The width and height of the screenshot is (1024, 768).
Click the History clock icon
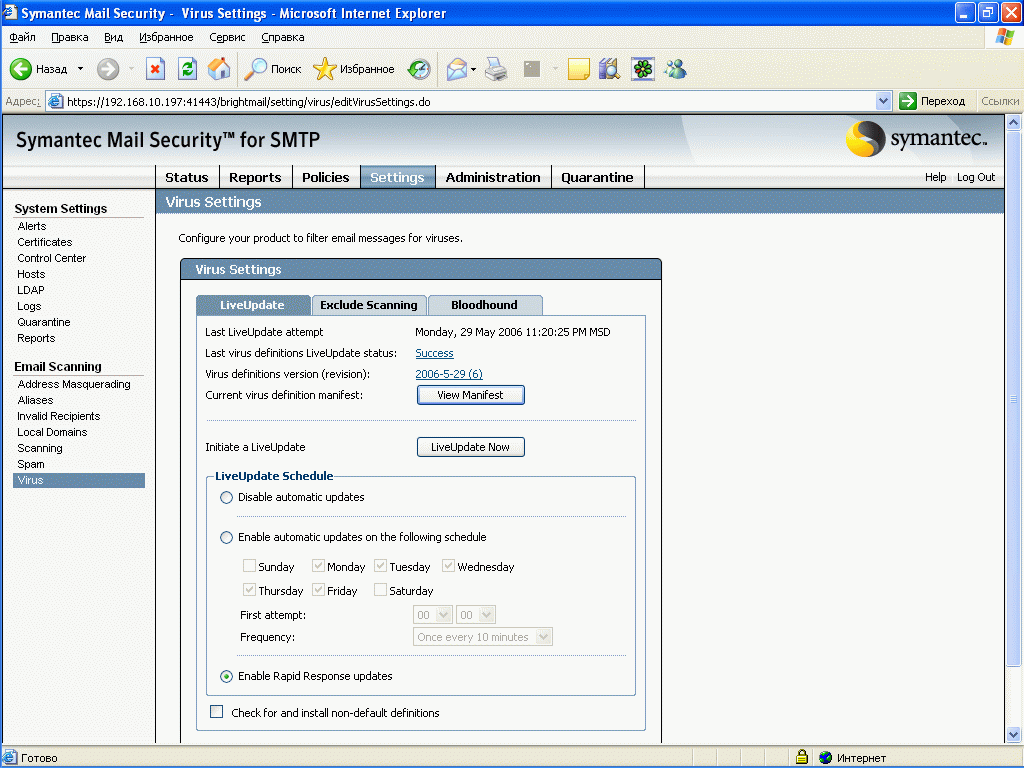419,69
